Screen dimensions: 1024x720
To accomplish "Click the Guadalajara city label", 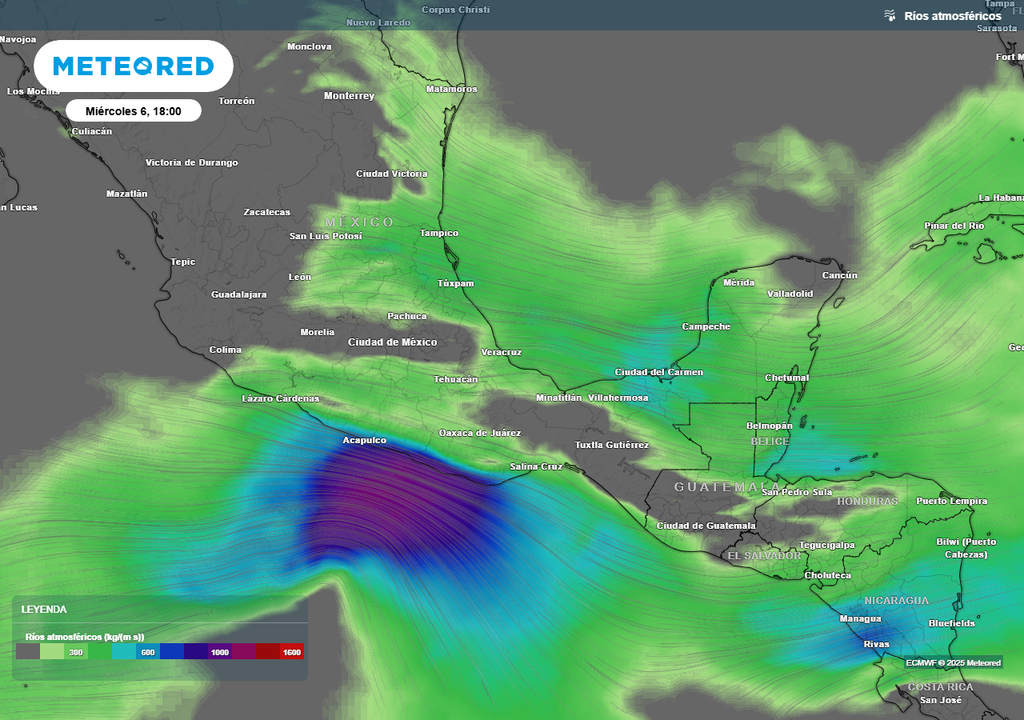I will 239,295.
